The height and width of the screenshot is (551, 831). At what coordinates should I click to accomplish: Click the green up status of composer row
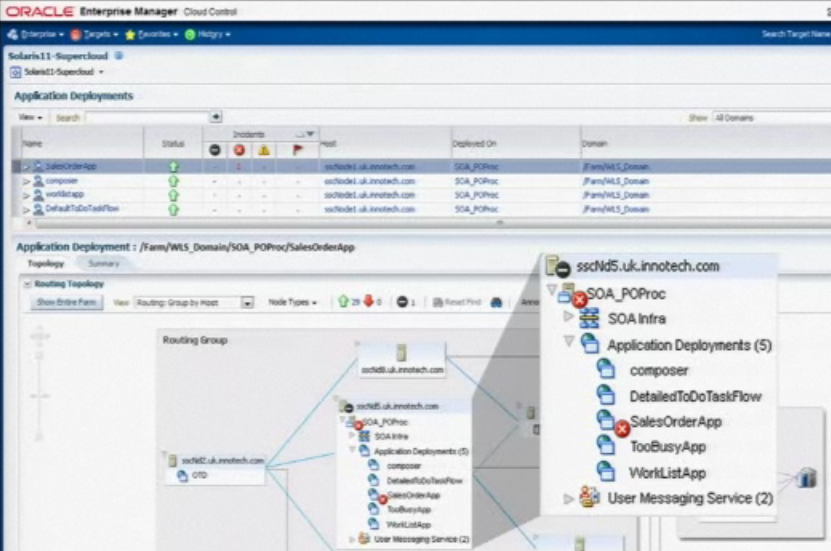(173, 181)
